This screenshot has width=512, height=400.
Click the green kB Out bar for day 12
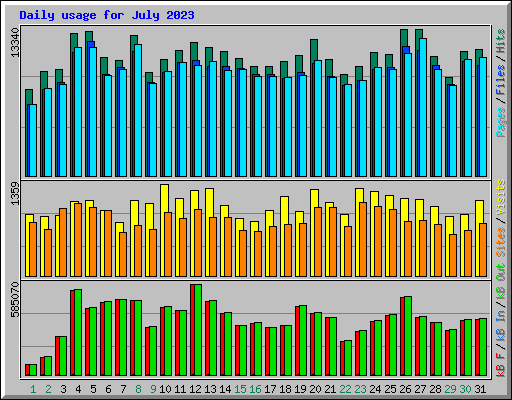198,330
